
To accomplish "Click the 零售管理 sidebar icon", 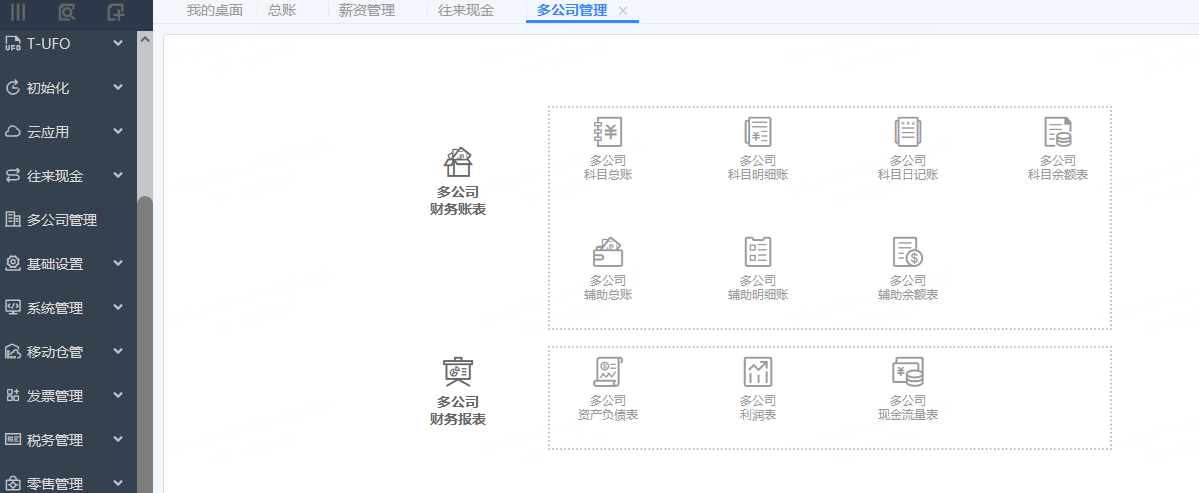I will click(x=12, y=484).
